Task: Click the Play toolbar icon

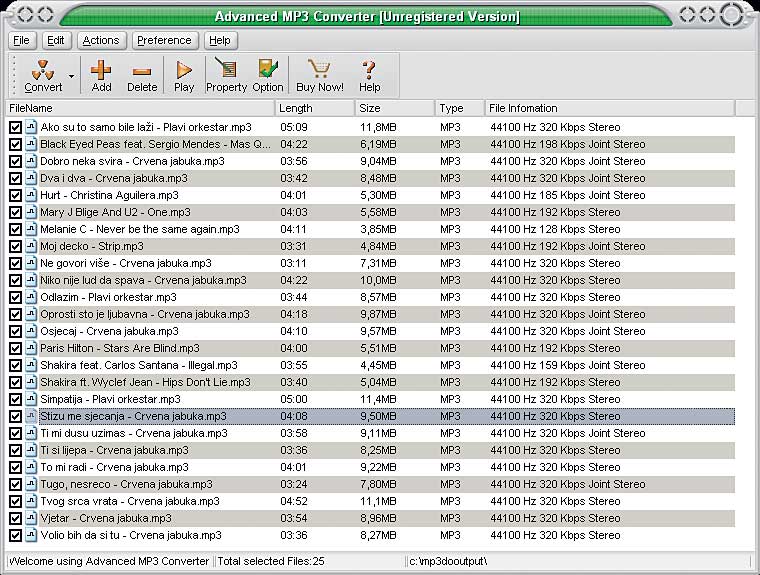Action: tap(184, 70)
